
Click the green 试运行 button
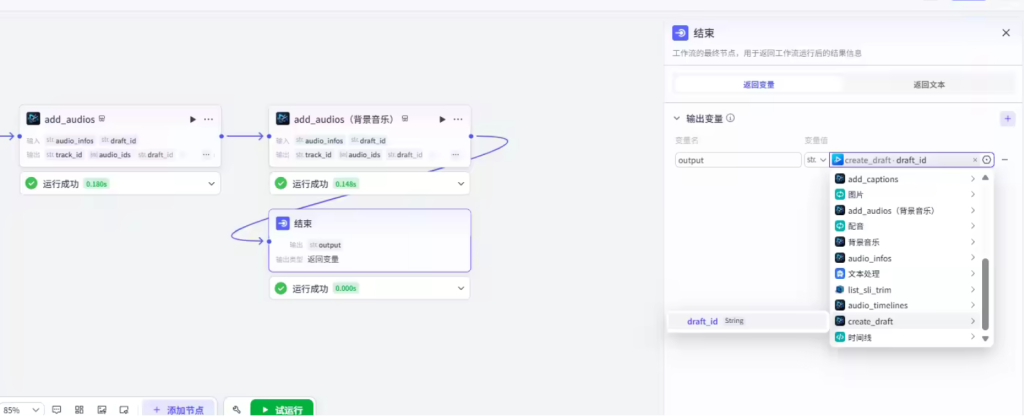click(281, 409)
